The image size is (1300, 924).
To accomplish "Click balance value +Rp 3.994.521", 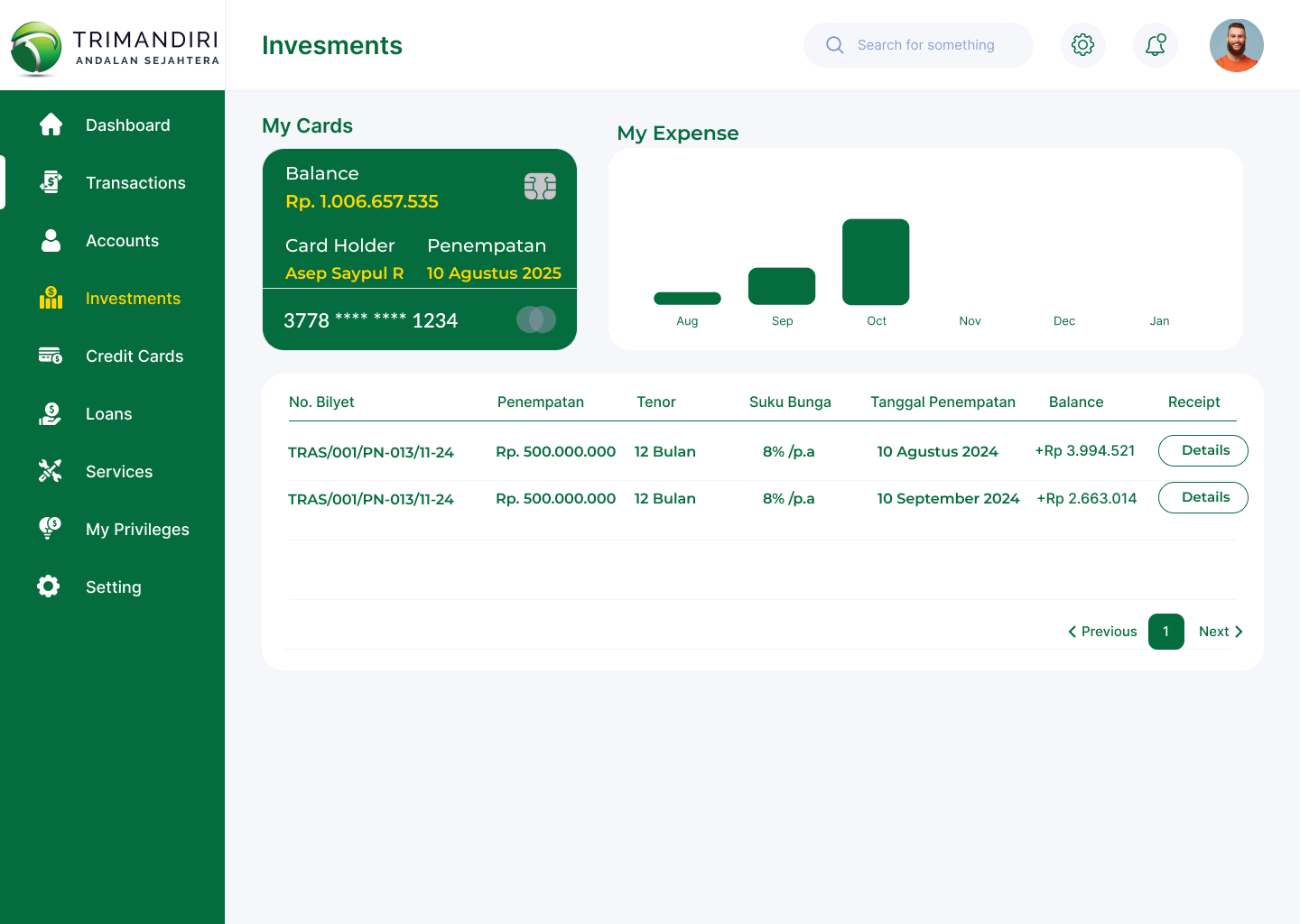I will pos(1084,450).
